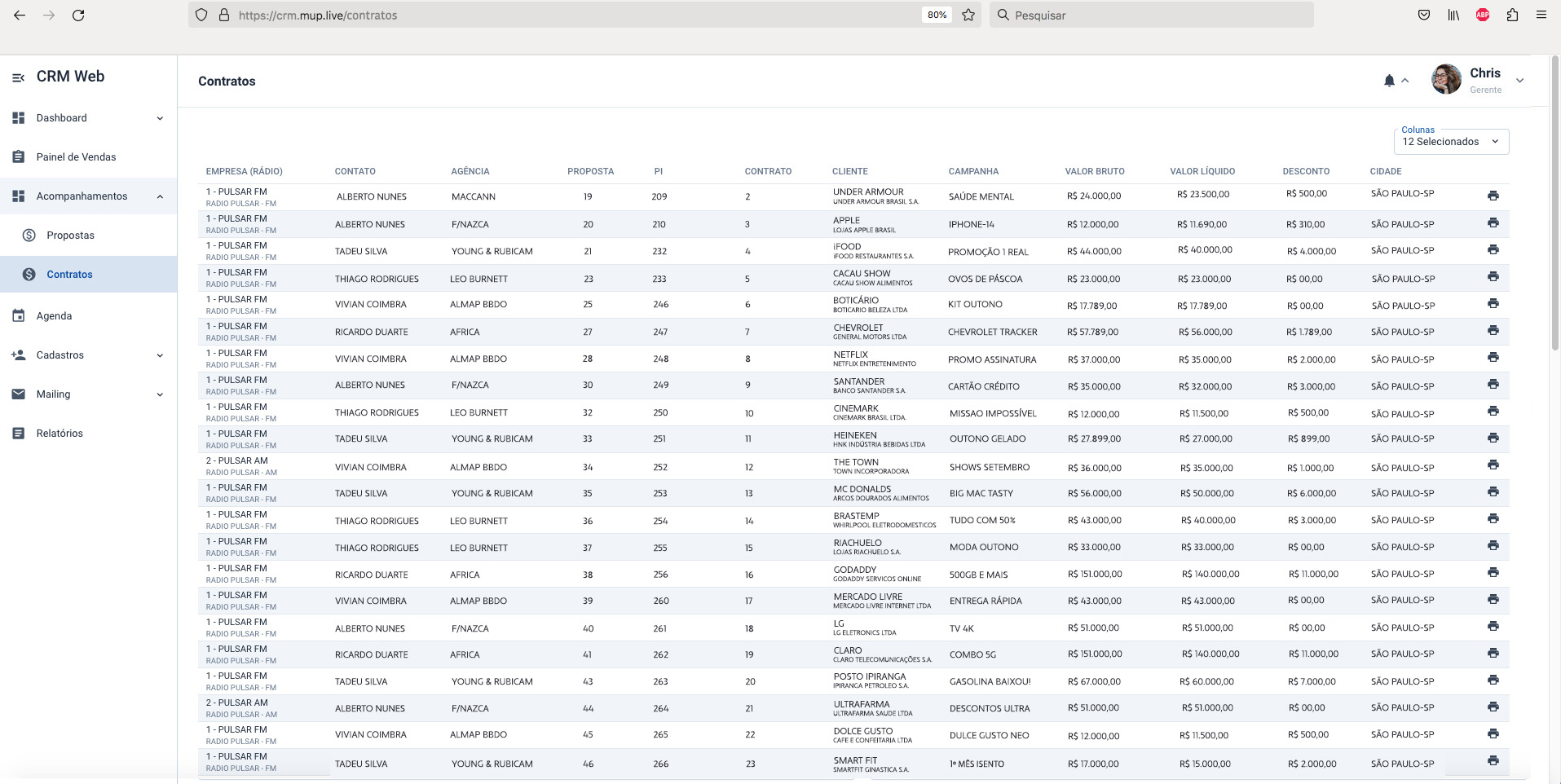Open the Colunas 12 Selecionados dropdown

(1451, 141)
